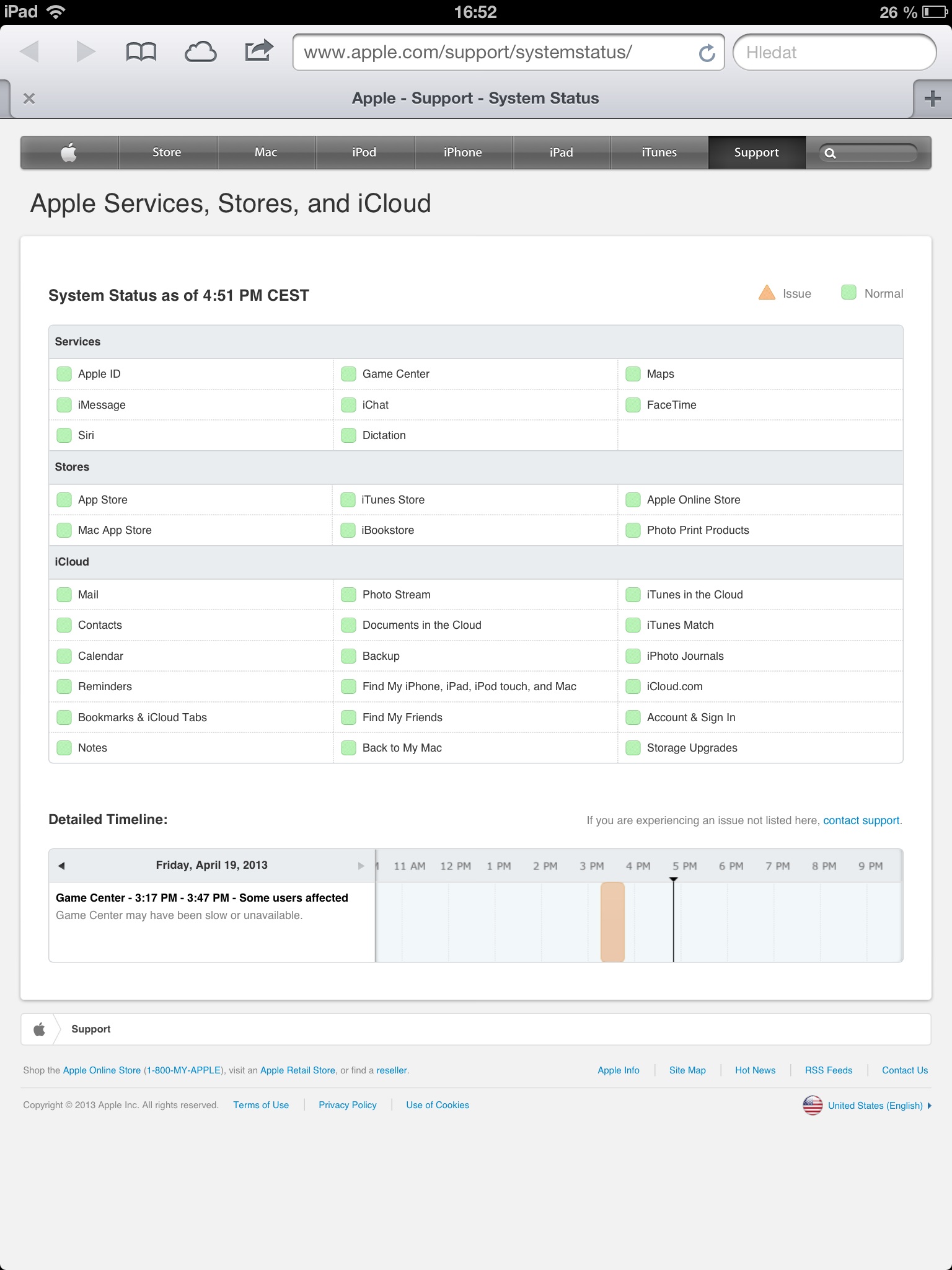Open the share arrow icon
Screen dimensions: 952x1270
[x=258, y=51]
